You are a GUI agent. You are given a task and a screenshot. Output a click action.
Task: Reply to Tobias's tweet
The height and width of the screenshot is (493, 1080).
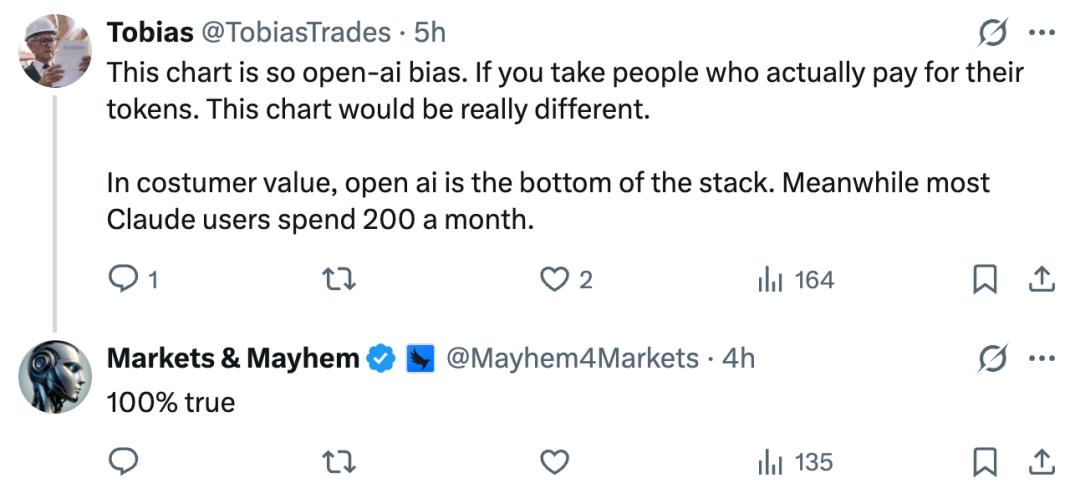pos(122,280)
